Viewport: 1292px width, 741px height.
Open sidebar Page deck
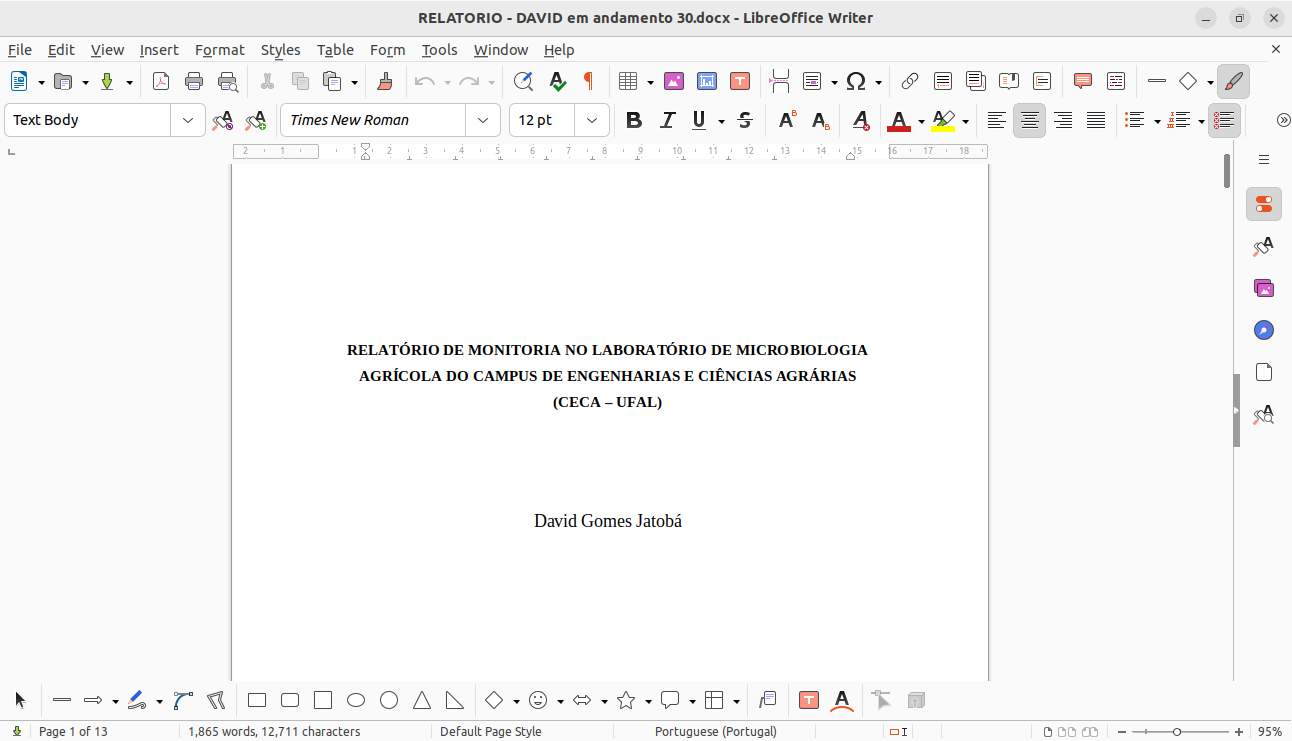1264,372
